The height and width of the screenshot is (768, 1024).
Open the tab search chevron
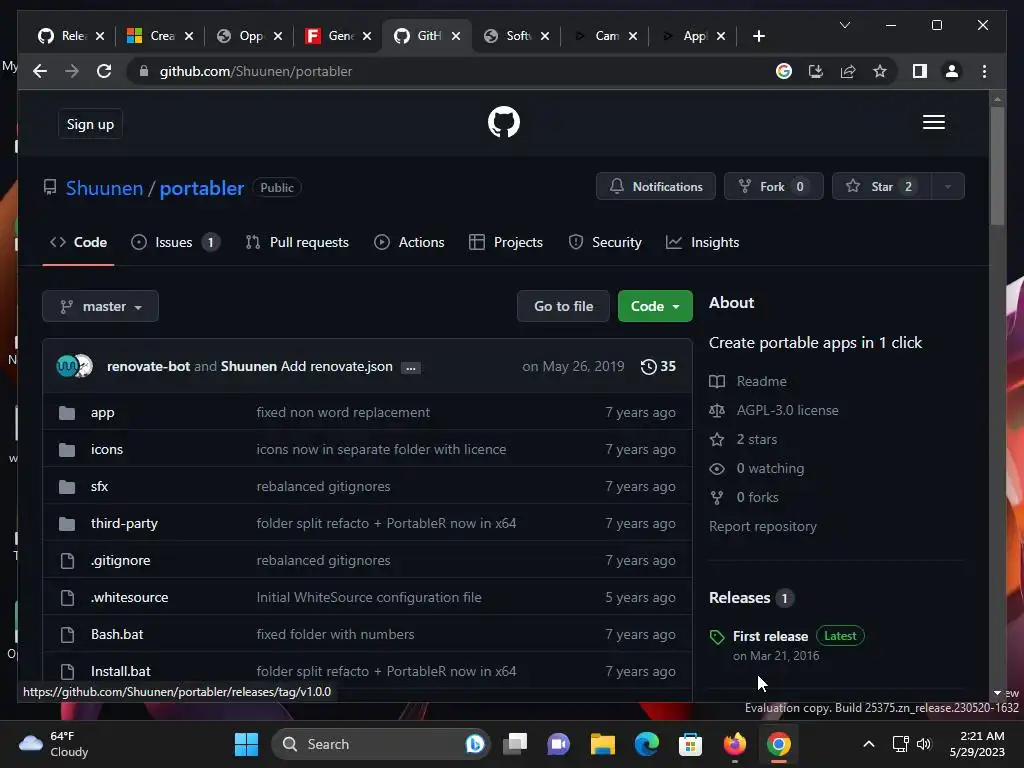(x=844, y=25)
